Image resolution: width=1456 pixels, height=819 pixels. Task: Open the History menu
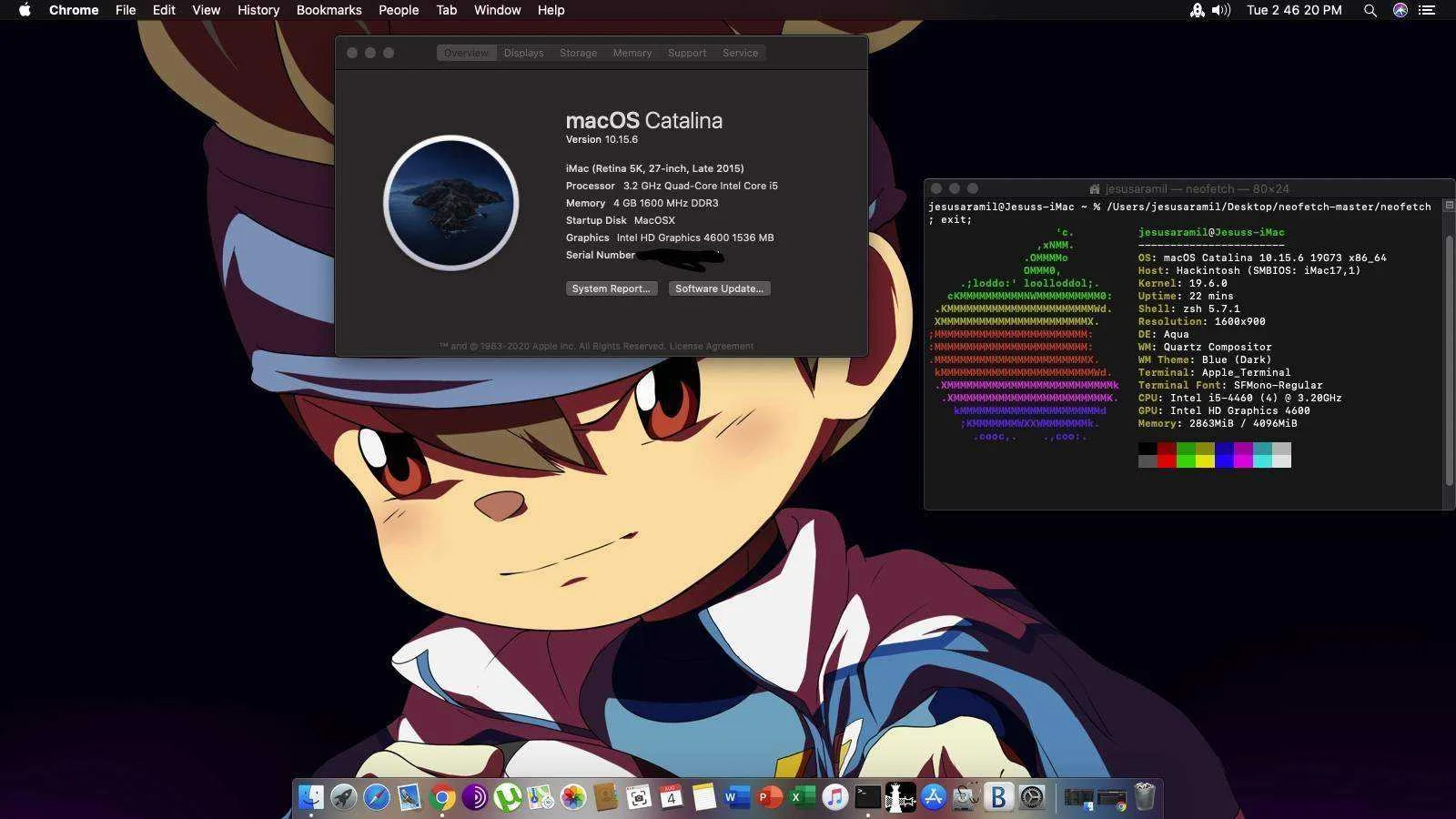(258, 10)
